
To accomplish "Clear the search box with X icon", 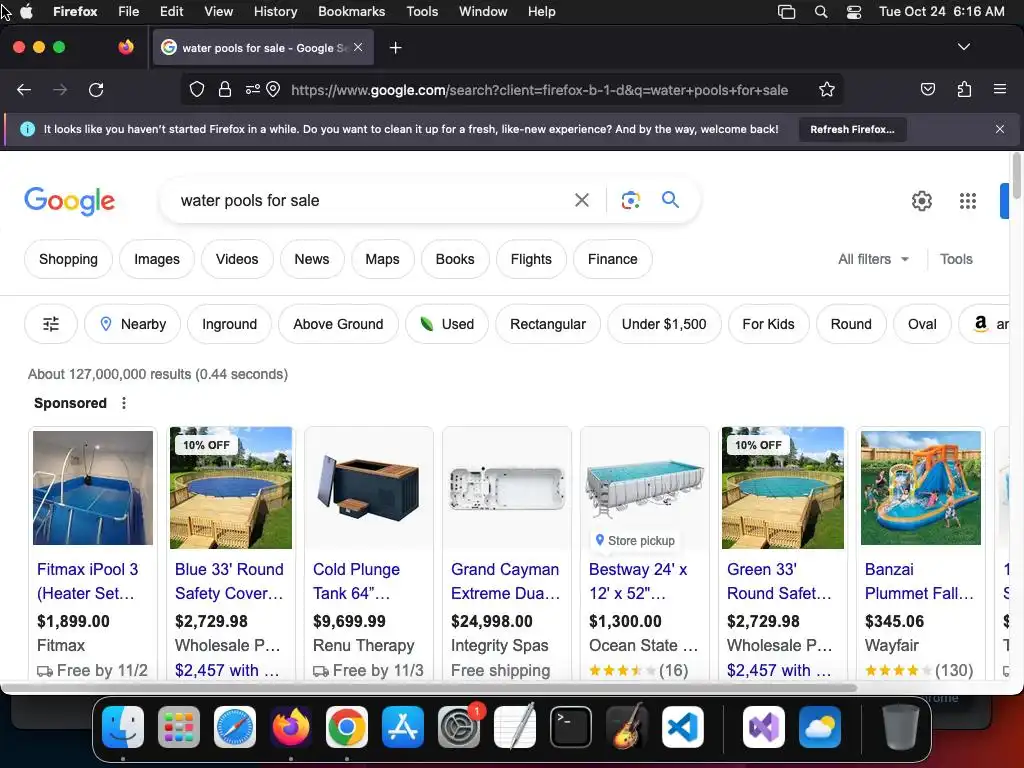I will pos(581,200).
